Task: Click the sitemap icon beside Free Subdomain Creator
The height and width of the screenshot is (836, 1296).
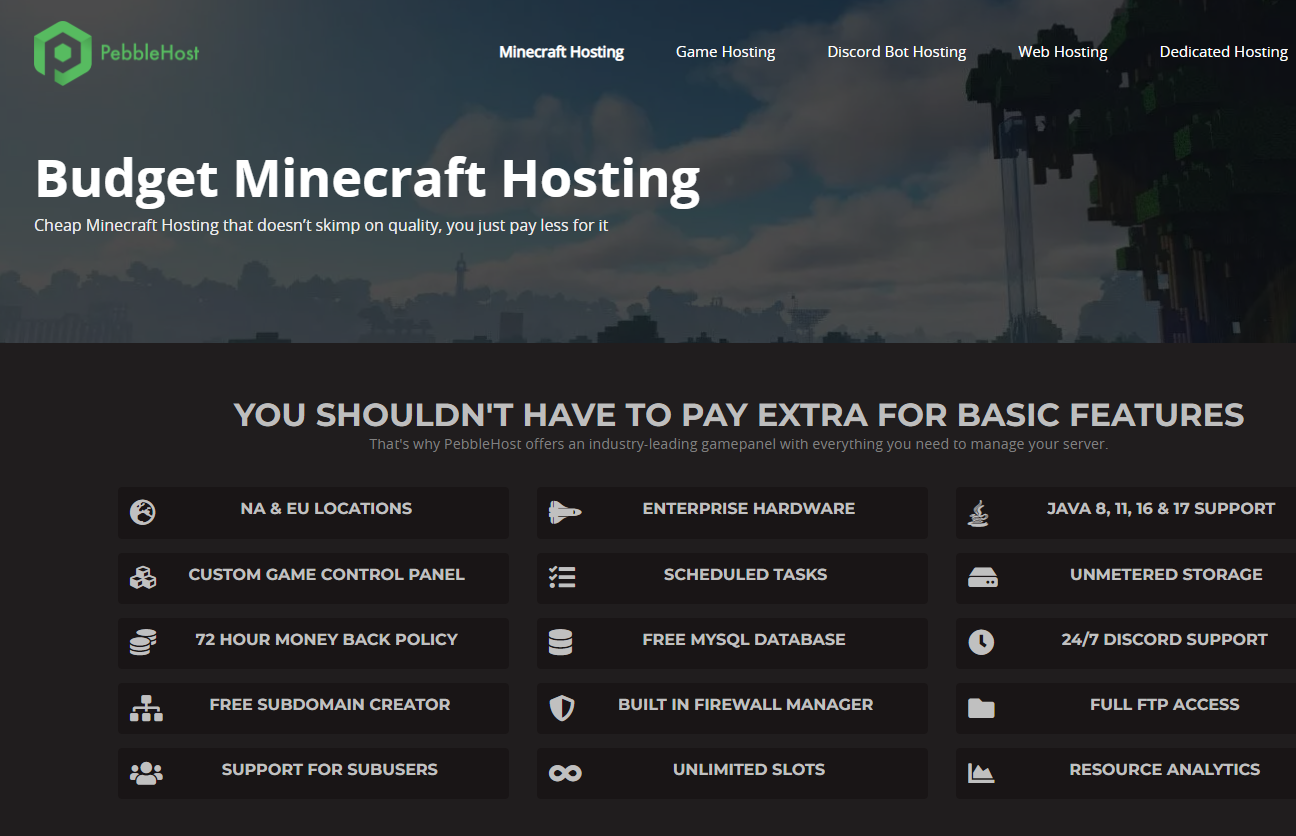Action: click(146, 708)
